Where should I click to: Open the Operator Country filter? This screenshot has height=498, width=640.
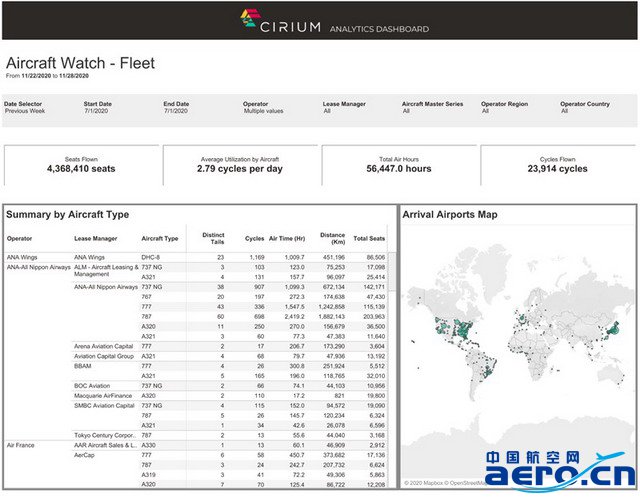(585, 107)
